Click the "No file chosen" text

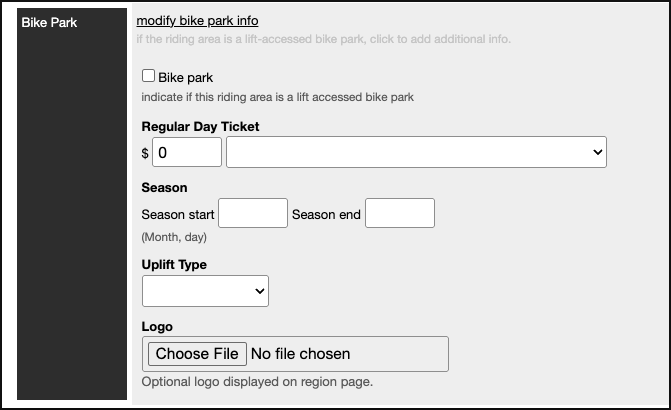click(x=300, y=353)
